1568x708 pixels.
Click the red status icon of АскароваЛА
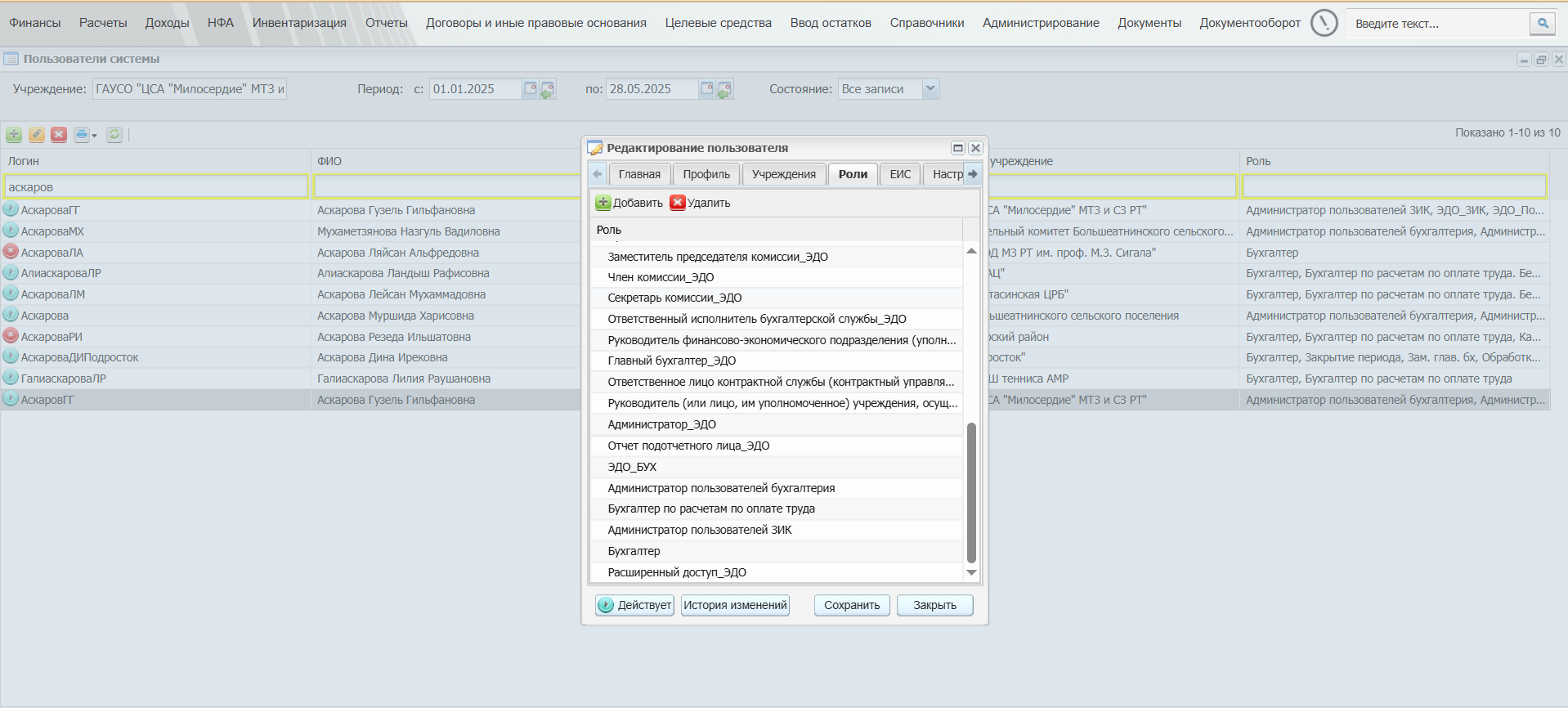point(11,253)
